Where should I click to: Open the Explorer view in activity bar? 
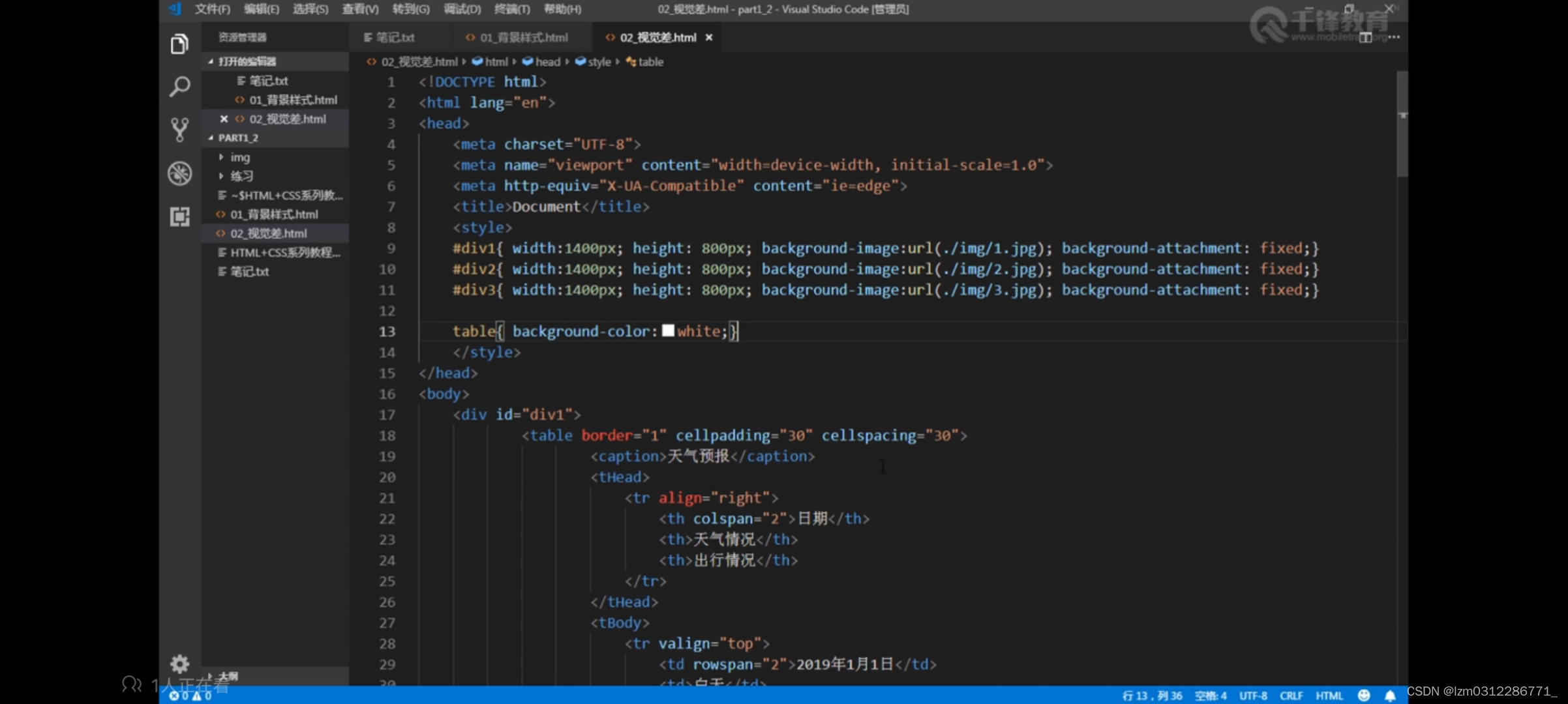pos(179,44)
